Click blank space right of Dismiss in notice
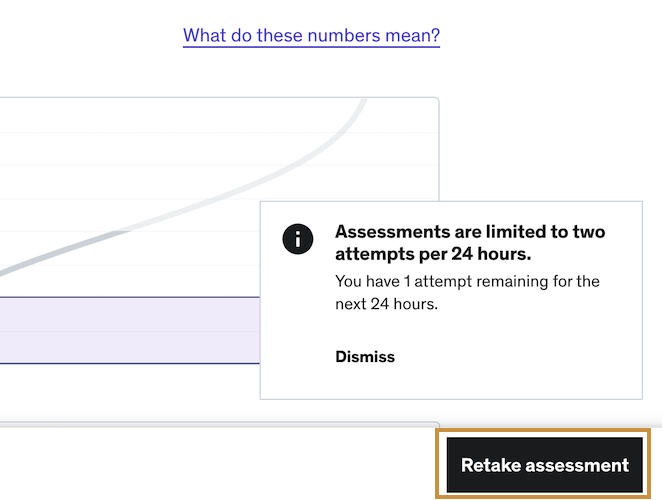 pyautogui.click(x=520, y=357)
